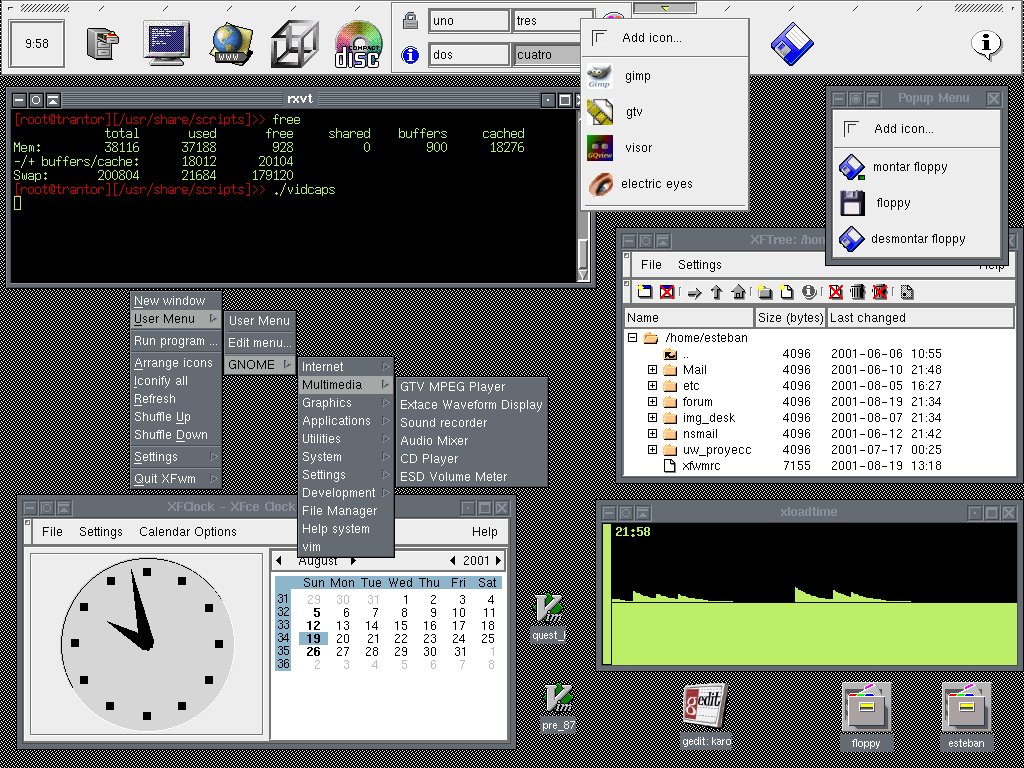Switch to the tres desktop button
The height and width of the screenshot is (768, 1024).
(547, 21)
